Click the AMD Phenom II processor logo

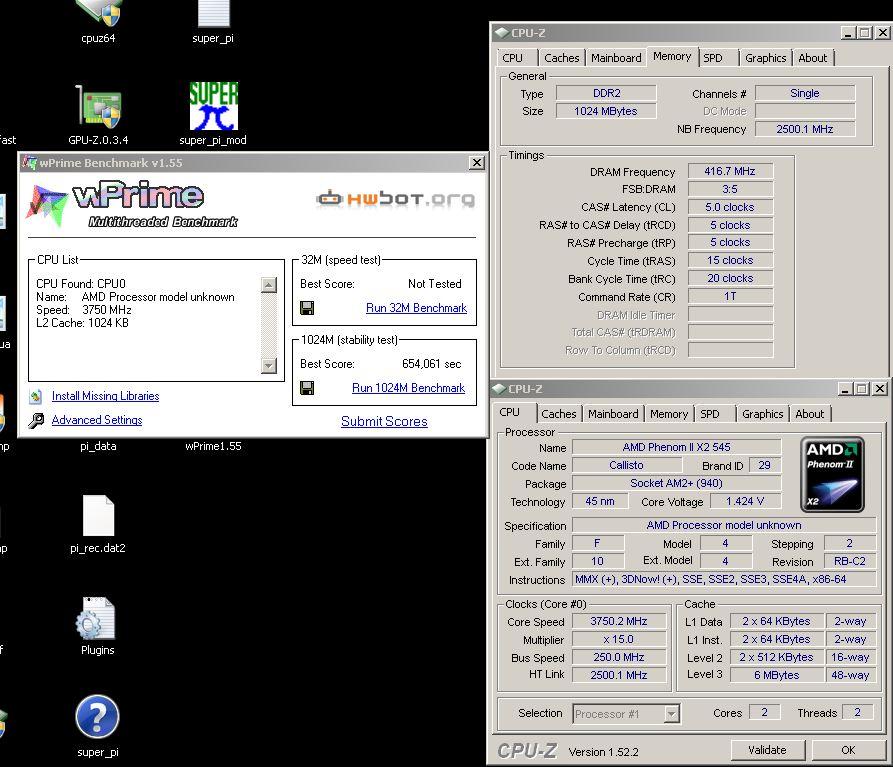click(832, 474)
